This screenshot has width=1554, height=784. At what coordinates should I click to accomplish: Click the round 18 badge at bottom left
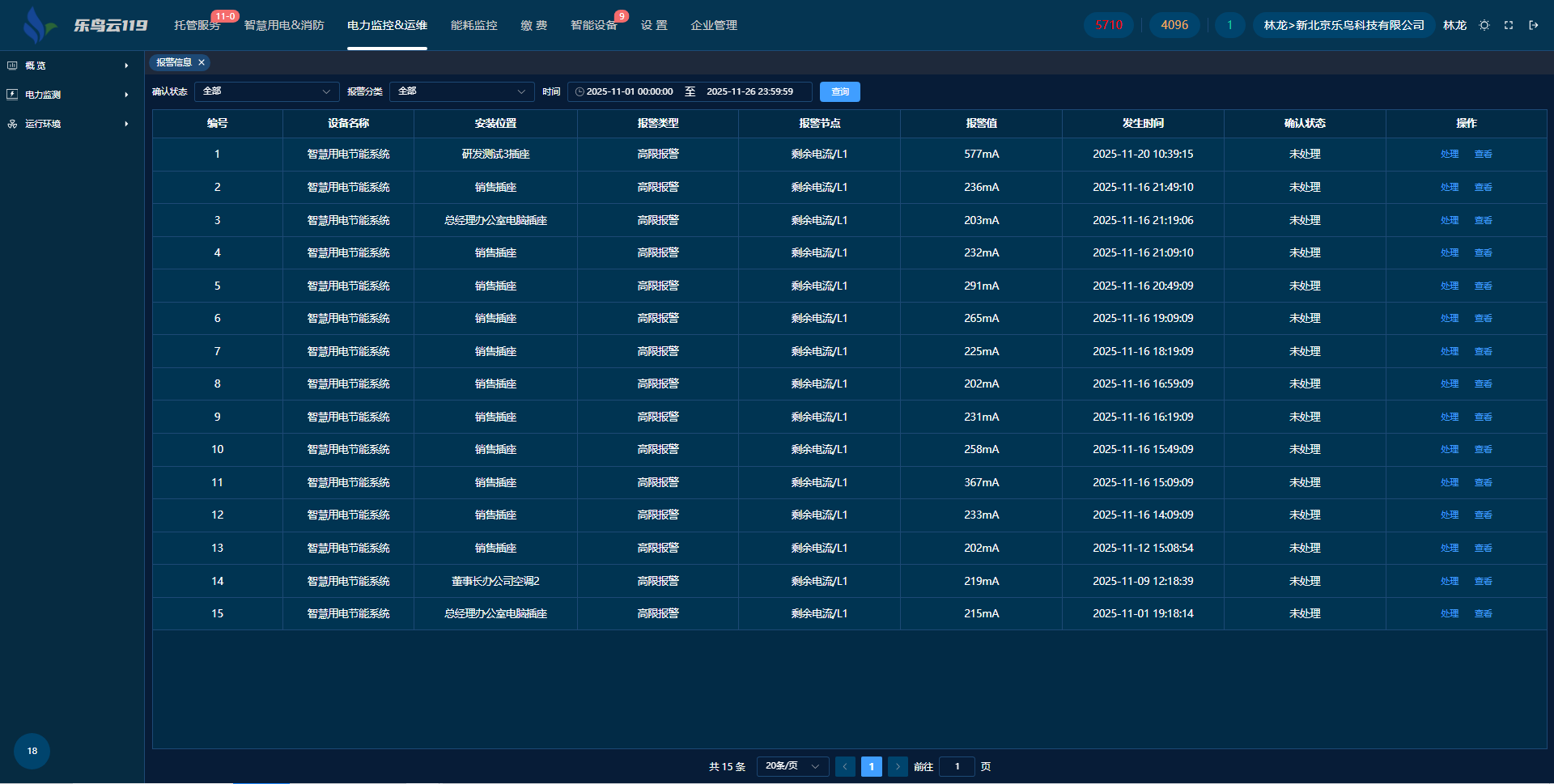32,751
